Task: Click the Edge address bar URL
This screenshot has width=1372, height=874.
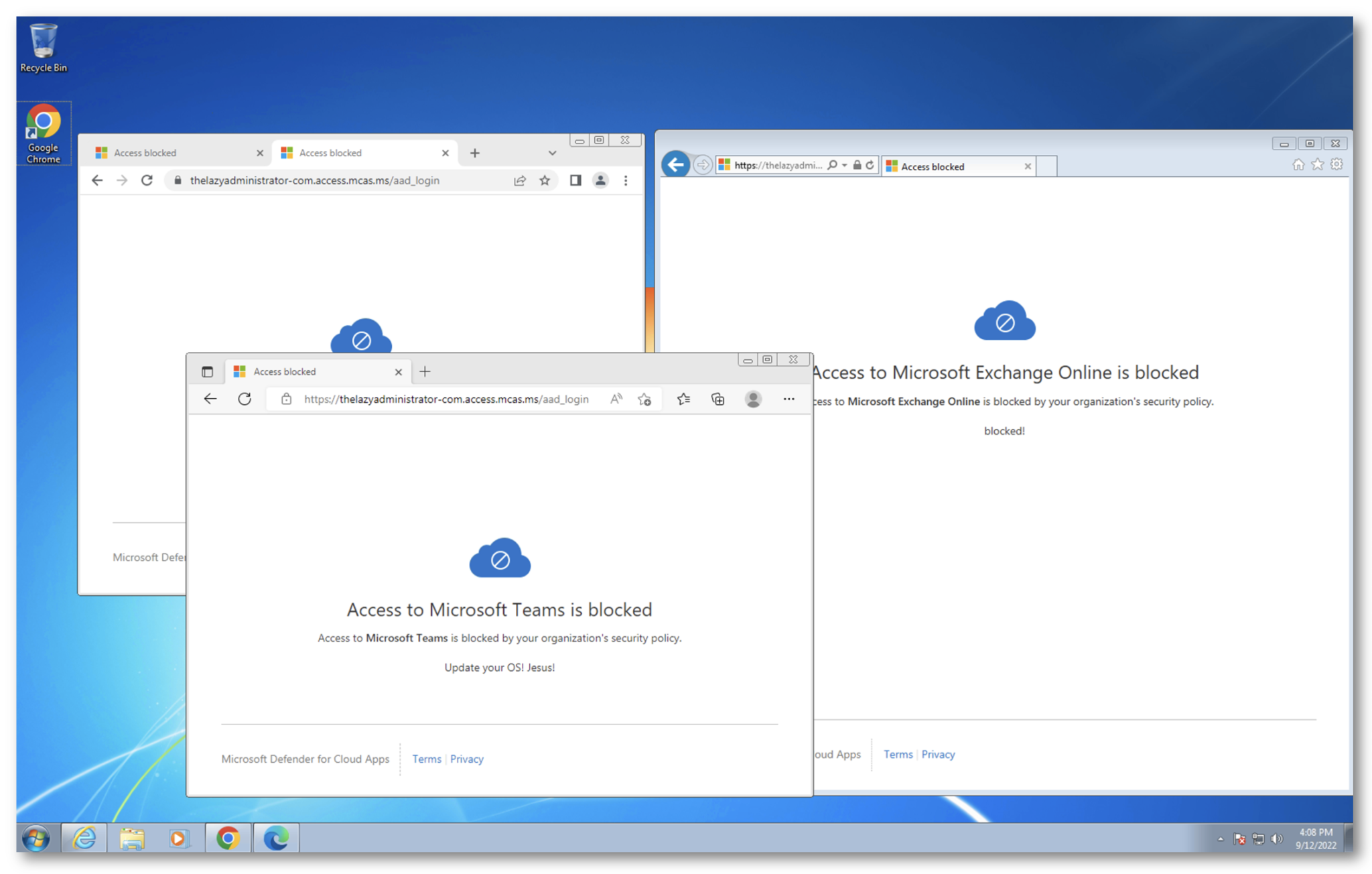Action: pyautogui.click(x=446, y=399)
